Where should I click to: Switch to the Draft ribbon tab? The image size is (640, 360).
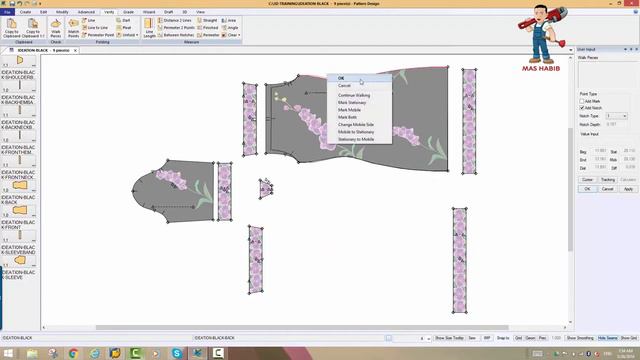(x=169, y=12)
